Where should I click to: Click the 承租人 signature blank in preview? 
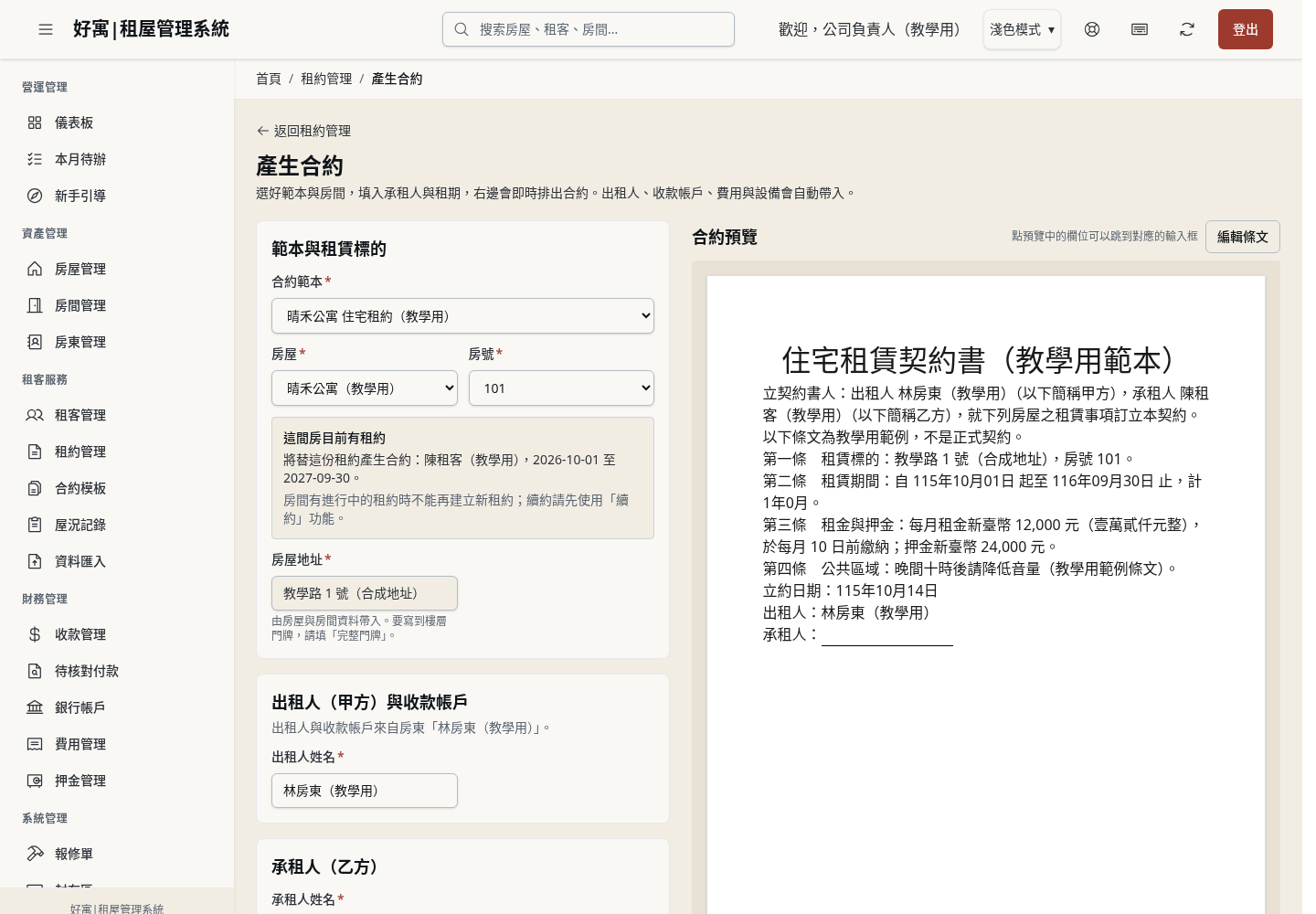pyautogui.click(x=886, y=635)
